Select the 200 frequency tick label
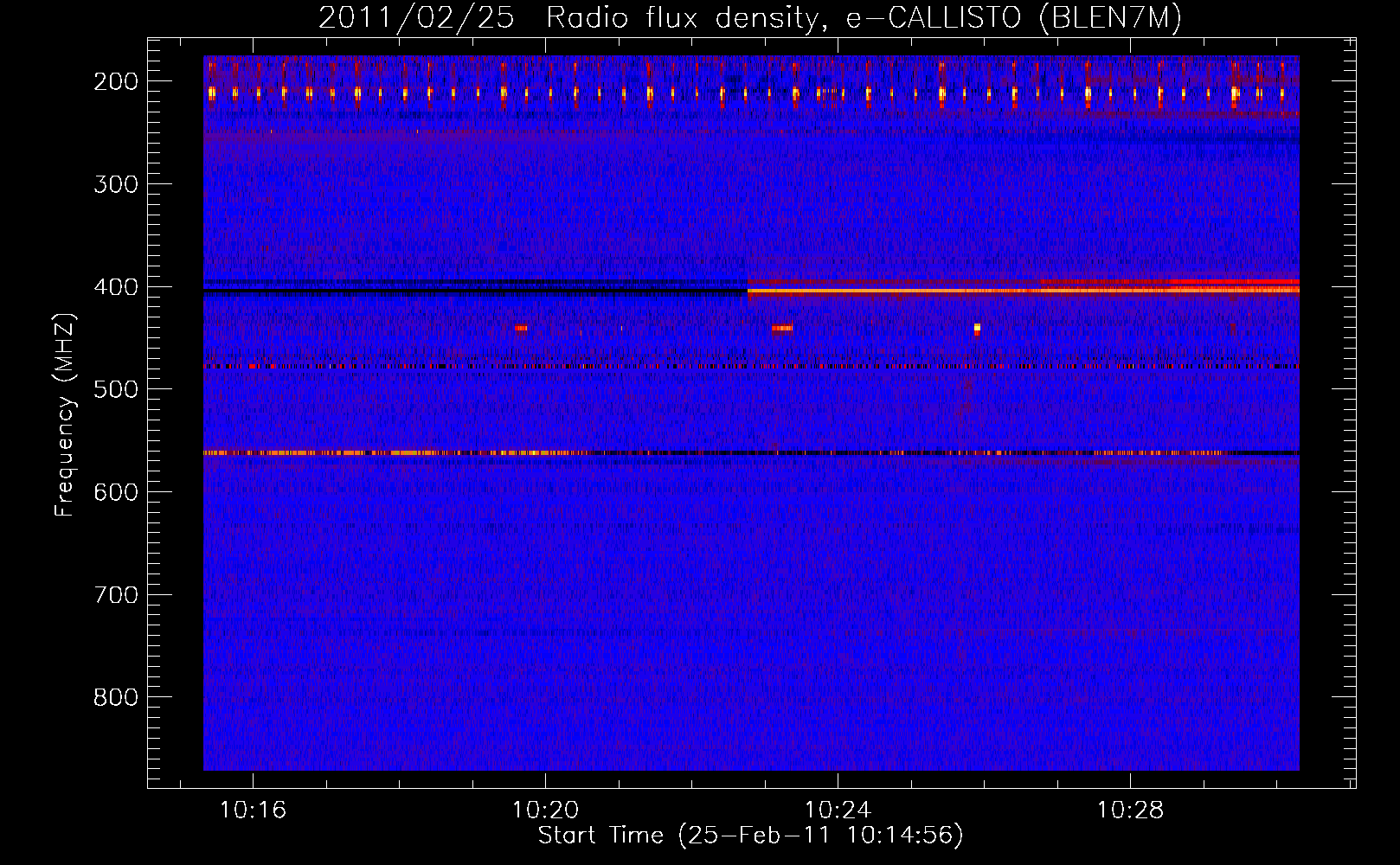 115,81
